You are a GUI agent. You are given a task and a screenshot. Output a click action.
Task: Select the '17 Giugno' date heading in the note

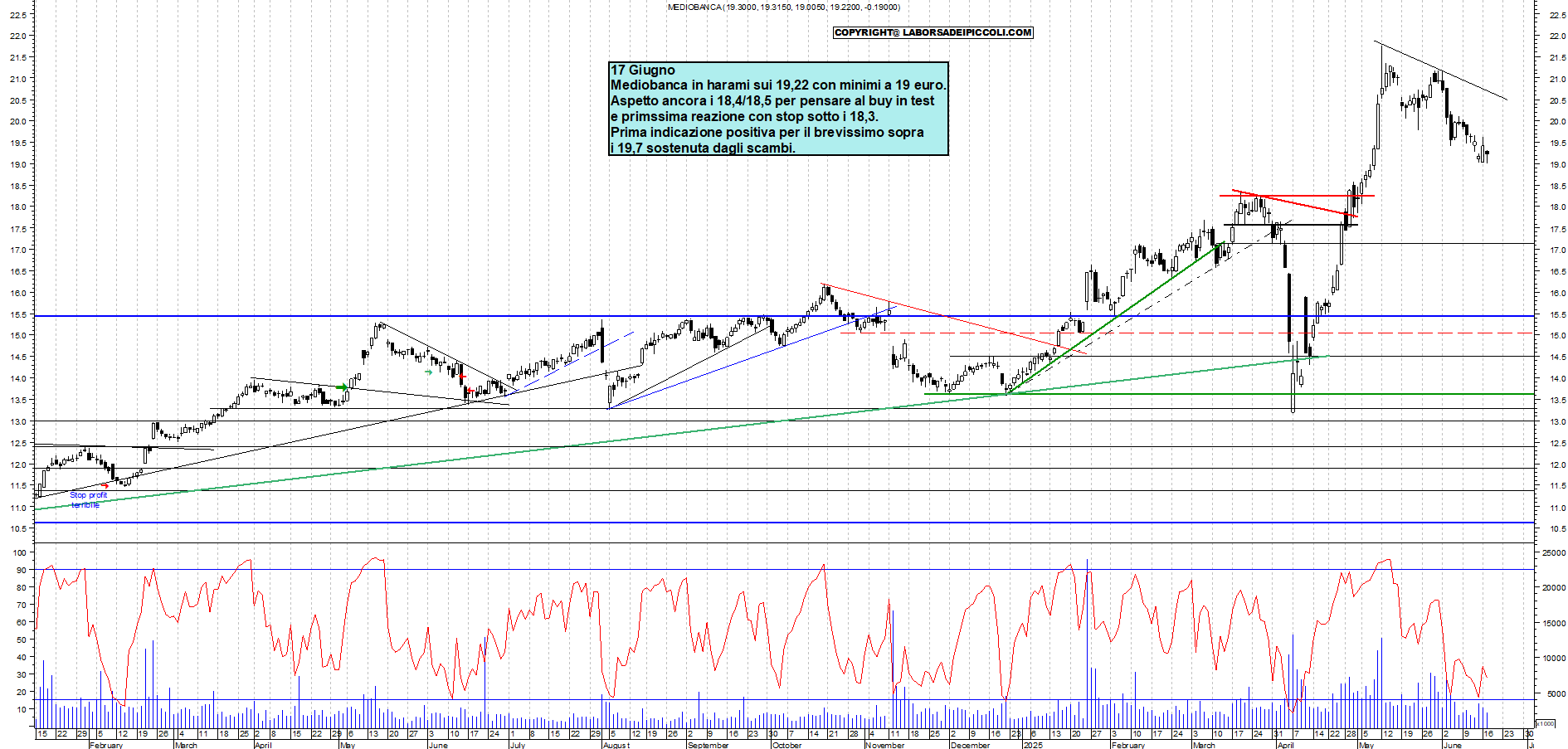(x=643, y=70)
